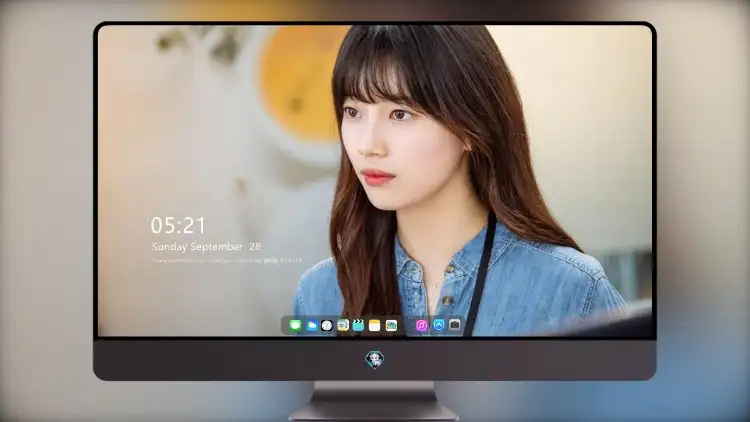Open the Weather app in dock
The height and width of the screenshot is (422, 750).
point(311,326)
